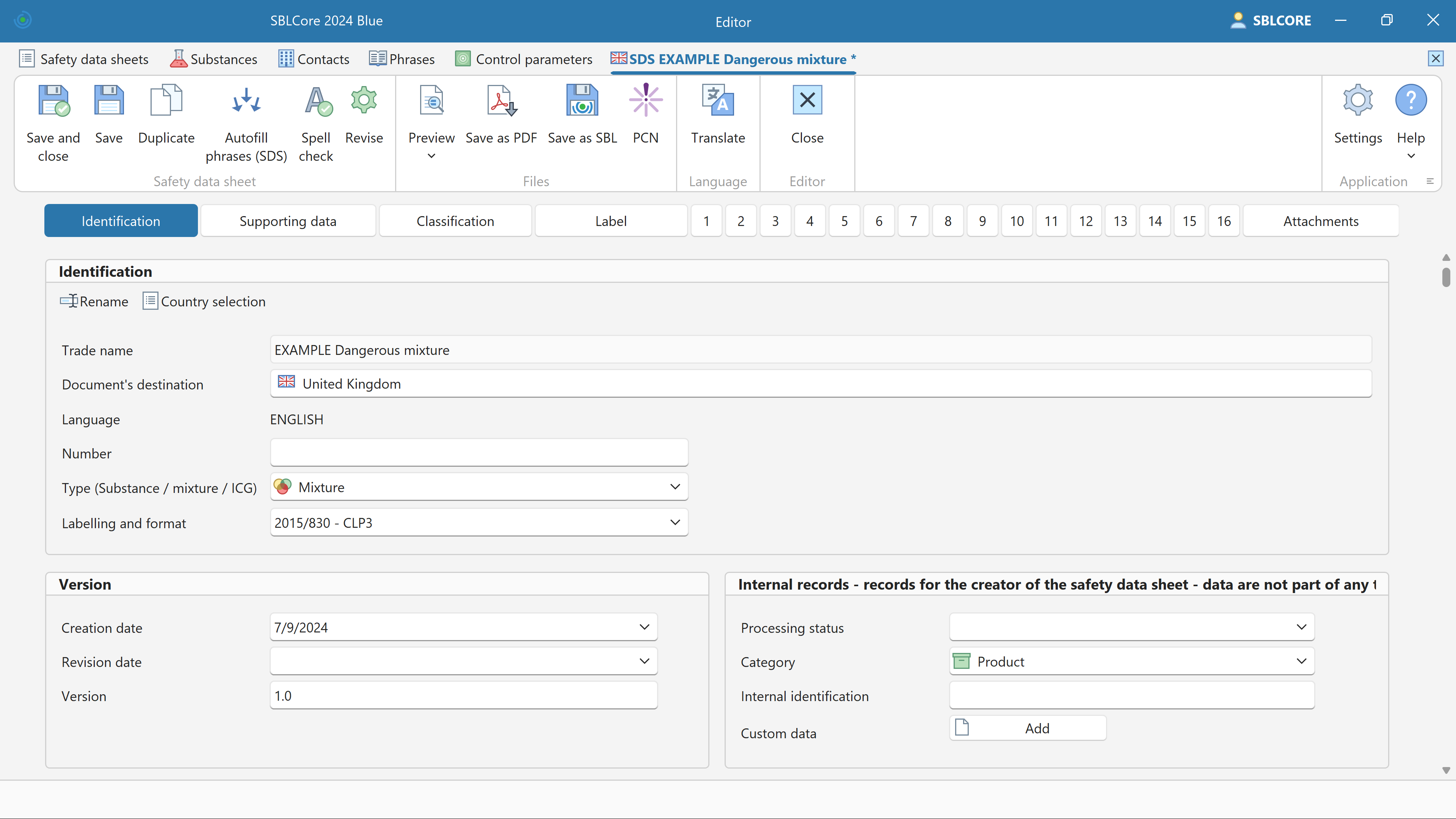Switch to the Classification tab
Image resolution: width=1456 pixels, height=819 pixels.
pos(455,220)
